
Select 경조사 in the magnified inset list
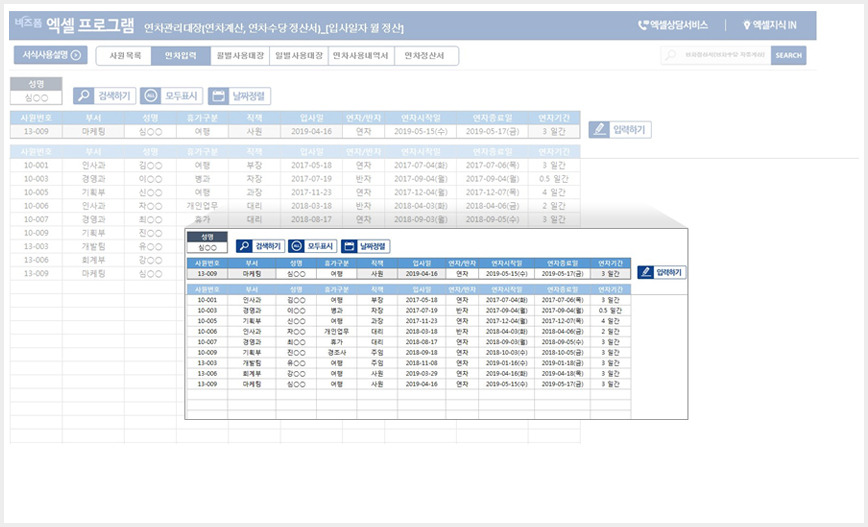click(337, 353)
